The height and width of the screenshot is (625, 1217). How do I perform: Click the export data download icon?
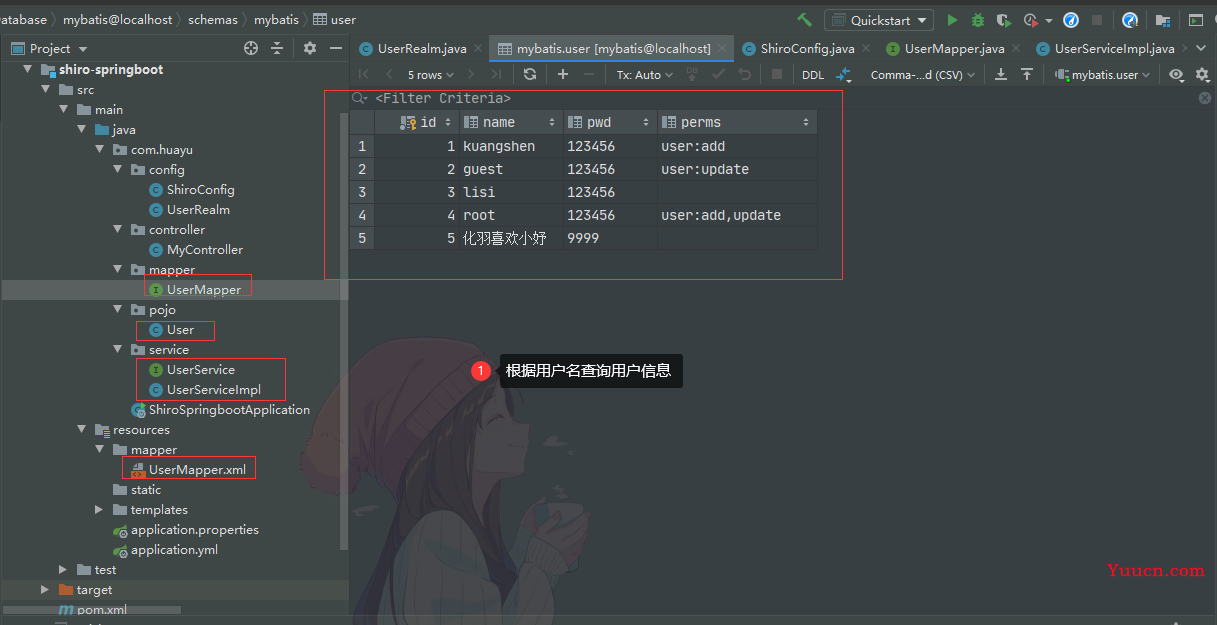click(x=1001, y=75)
